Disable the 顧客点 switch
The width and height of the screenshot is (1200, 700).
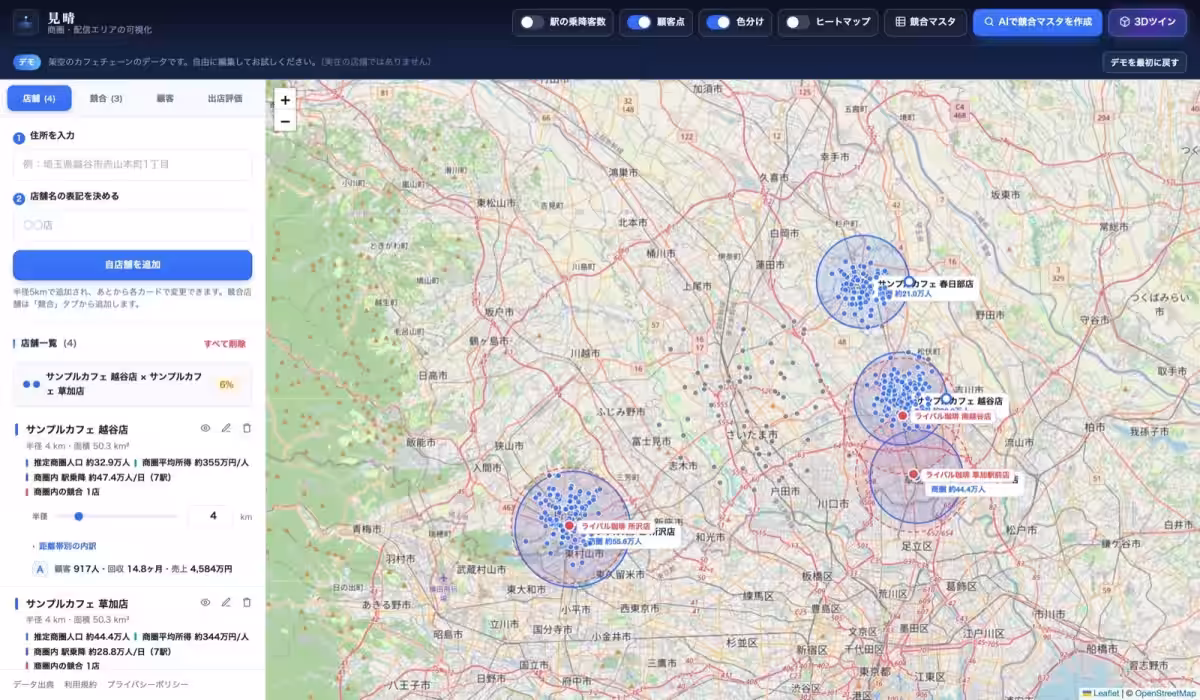[639, 22]
